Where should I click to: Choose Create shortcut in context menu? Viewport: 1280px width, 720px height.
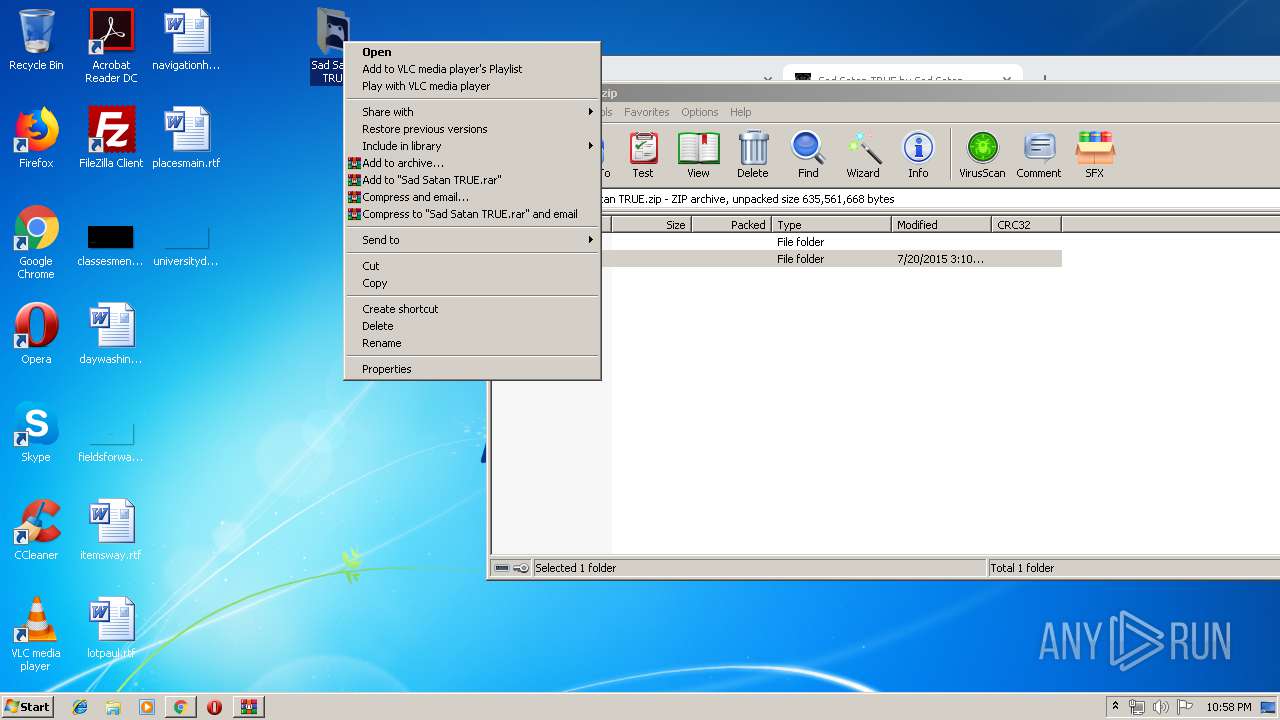click(472, 309)
